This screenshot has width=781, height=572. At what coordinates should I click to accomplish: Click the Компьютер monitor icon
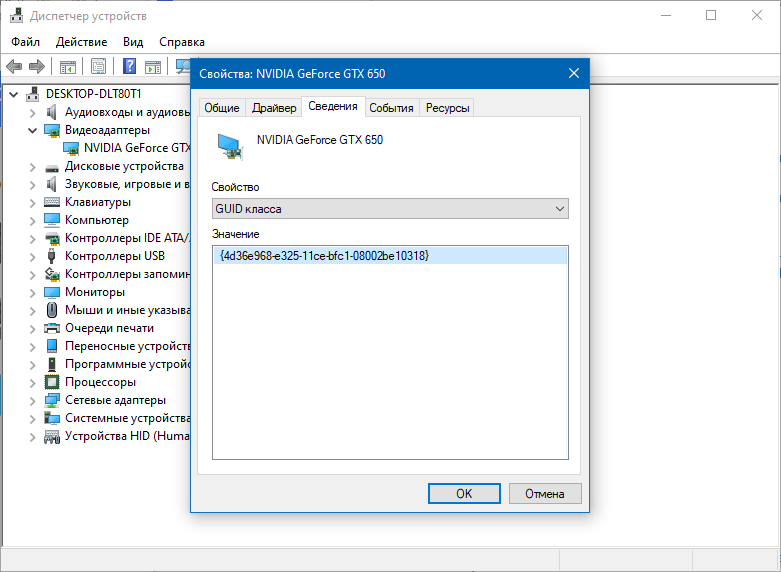52,220
